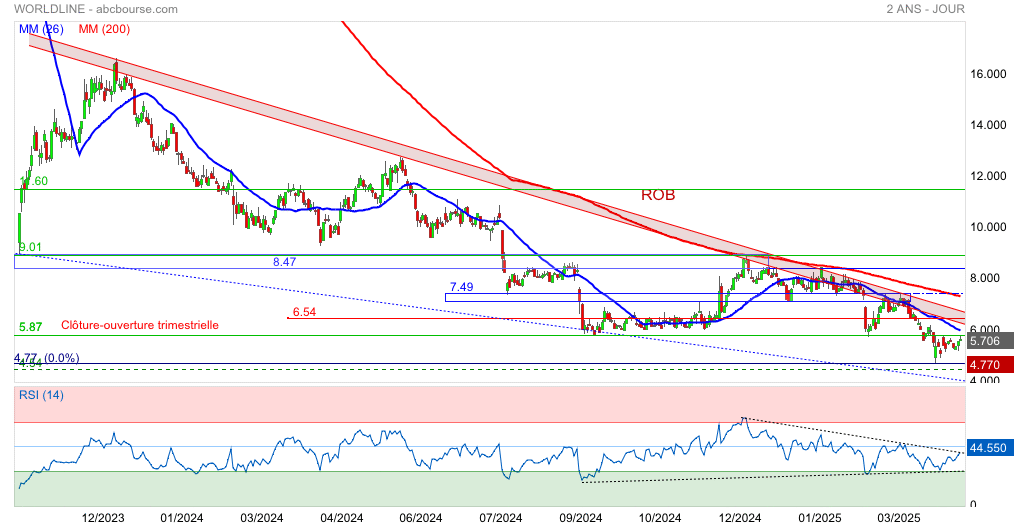Click the 14.000 price axis label
The image size is (1014, 528).
pyautogui.click(x=988, y=125)
